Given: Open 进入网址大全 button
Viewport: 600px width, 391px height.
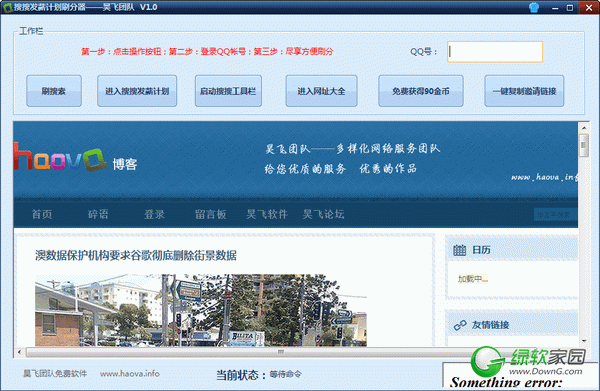Looking at the screenshot, I should point(321,91).
